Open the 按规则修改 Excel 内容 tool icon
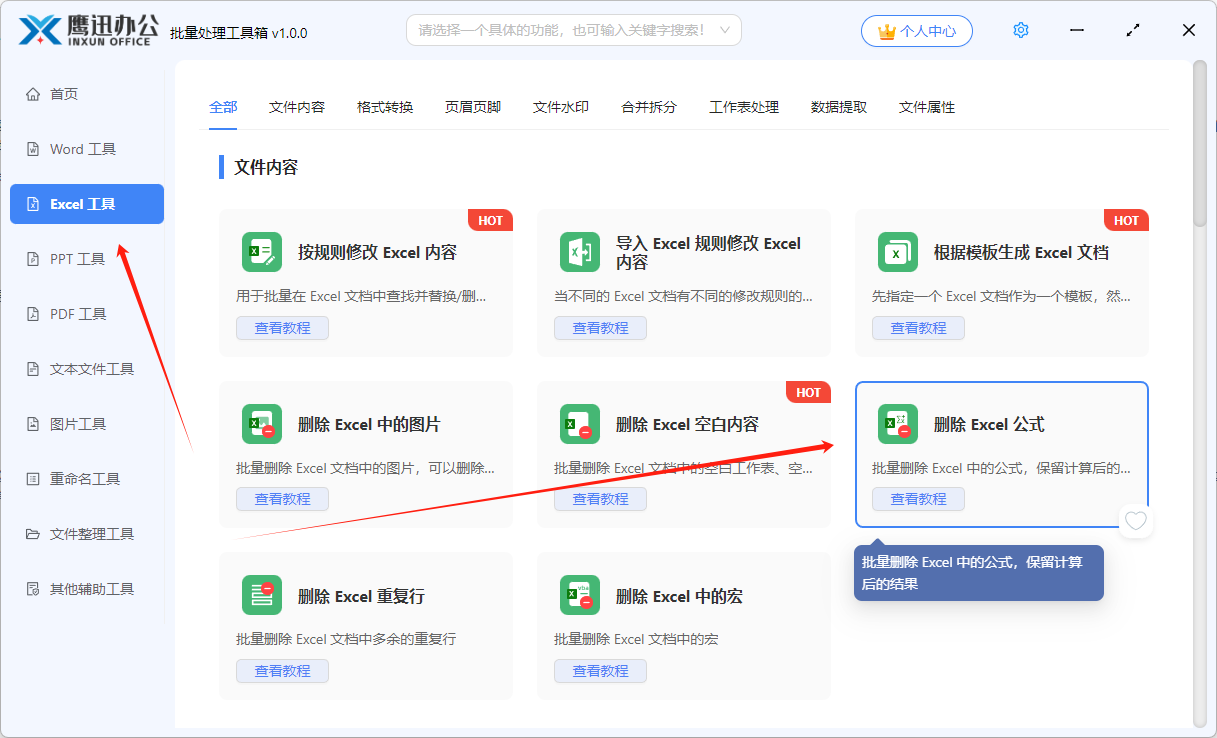 (x=261, y=252)
